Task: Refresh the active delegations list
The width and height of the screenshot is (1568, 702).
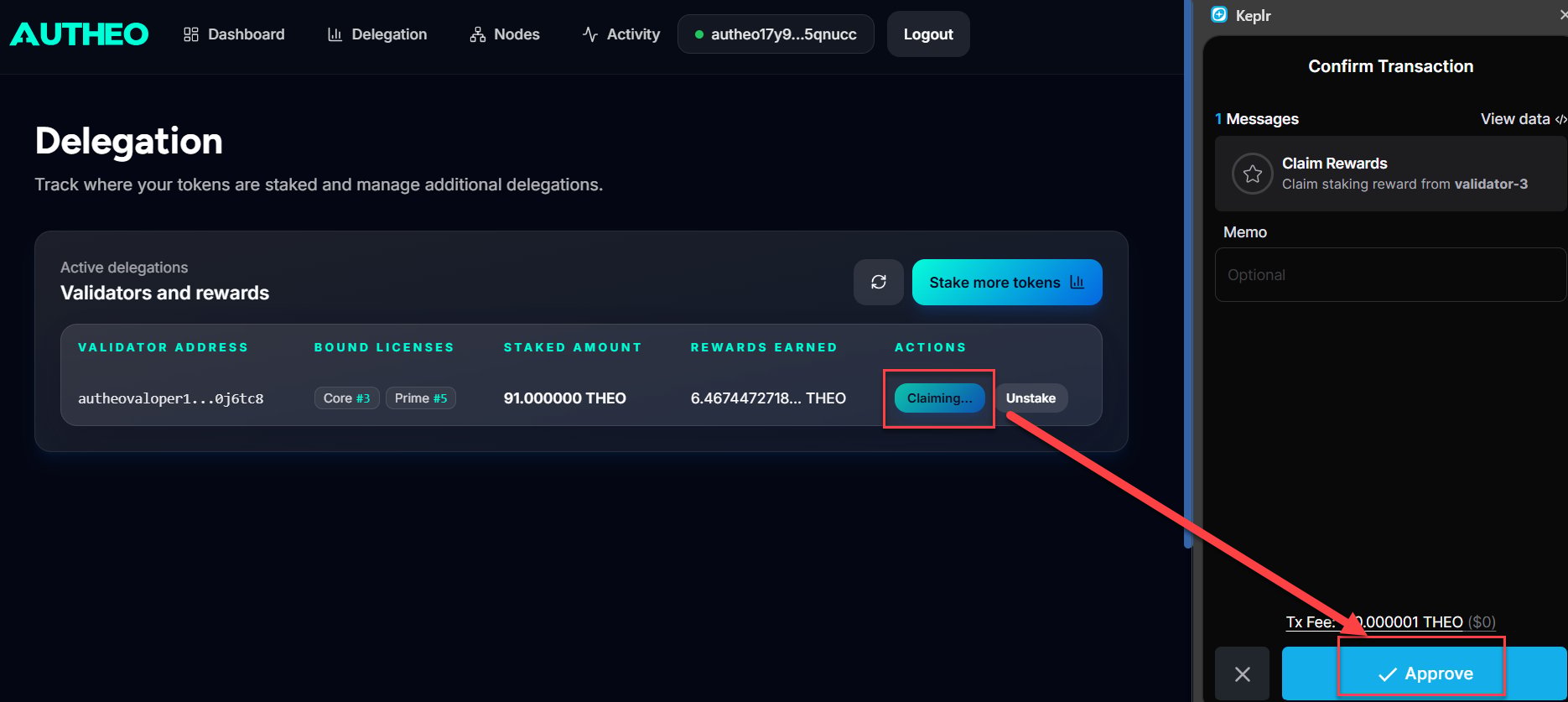Action: (x=879, y=282)
